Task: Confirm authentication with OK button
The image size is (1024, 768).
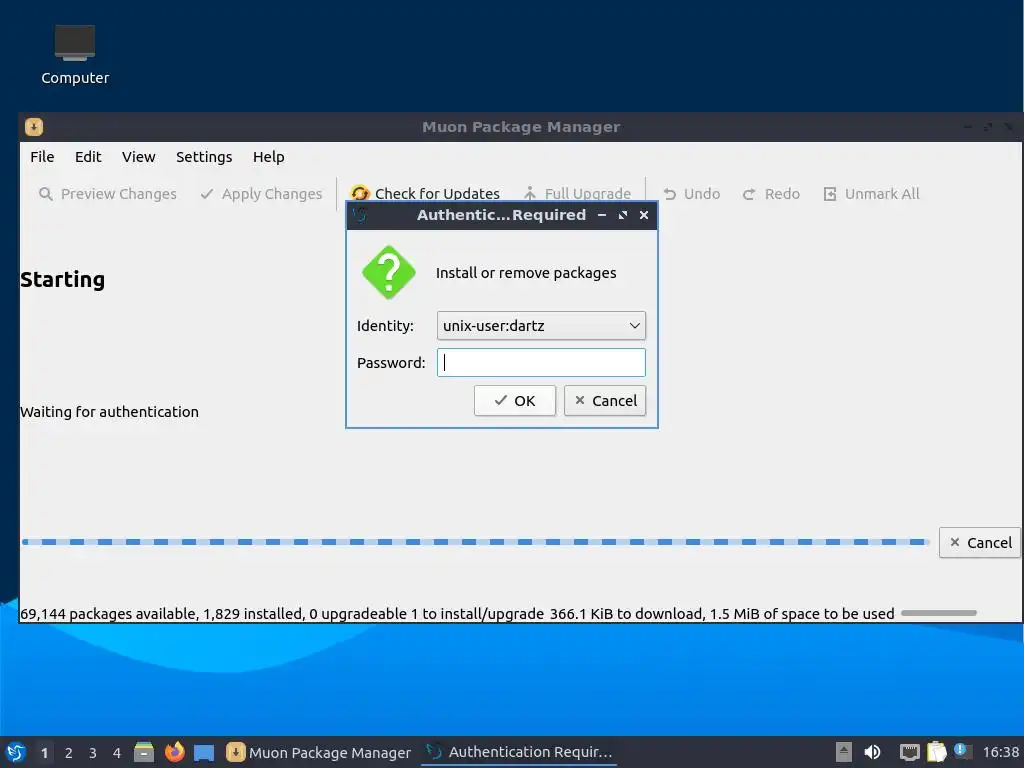Action: (x=515, y=400)
